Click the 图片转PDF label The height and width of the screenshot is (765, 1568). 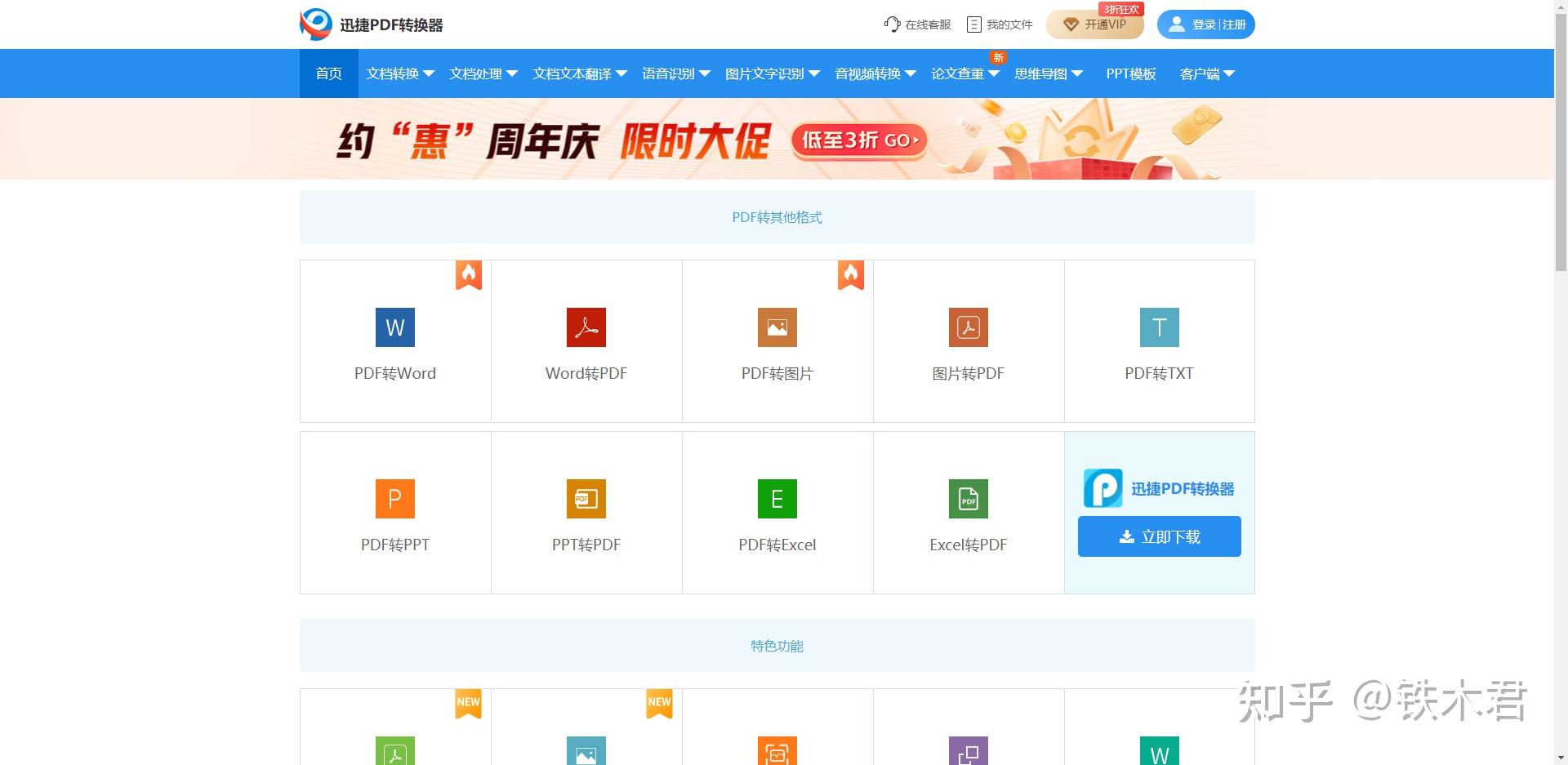[x=969, y=373]
